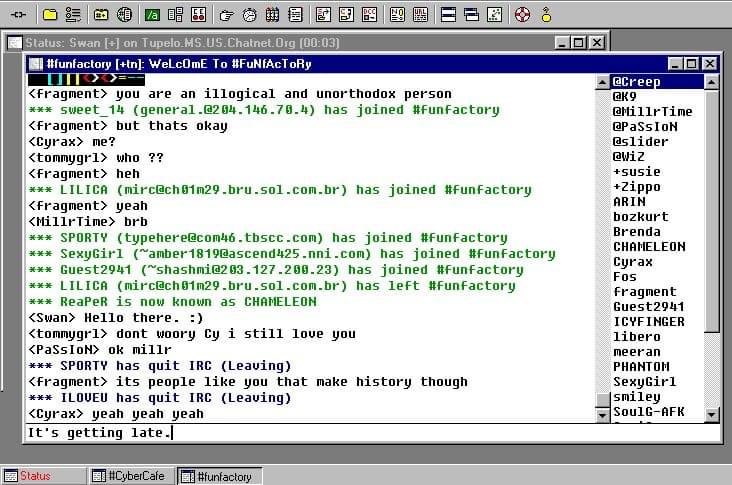Select meeran in the nick list
The height and width of the screenshot is (485, 732).
click(657, 351)
